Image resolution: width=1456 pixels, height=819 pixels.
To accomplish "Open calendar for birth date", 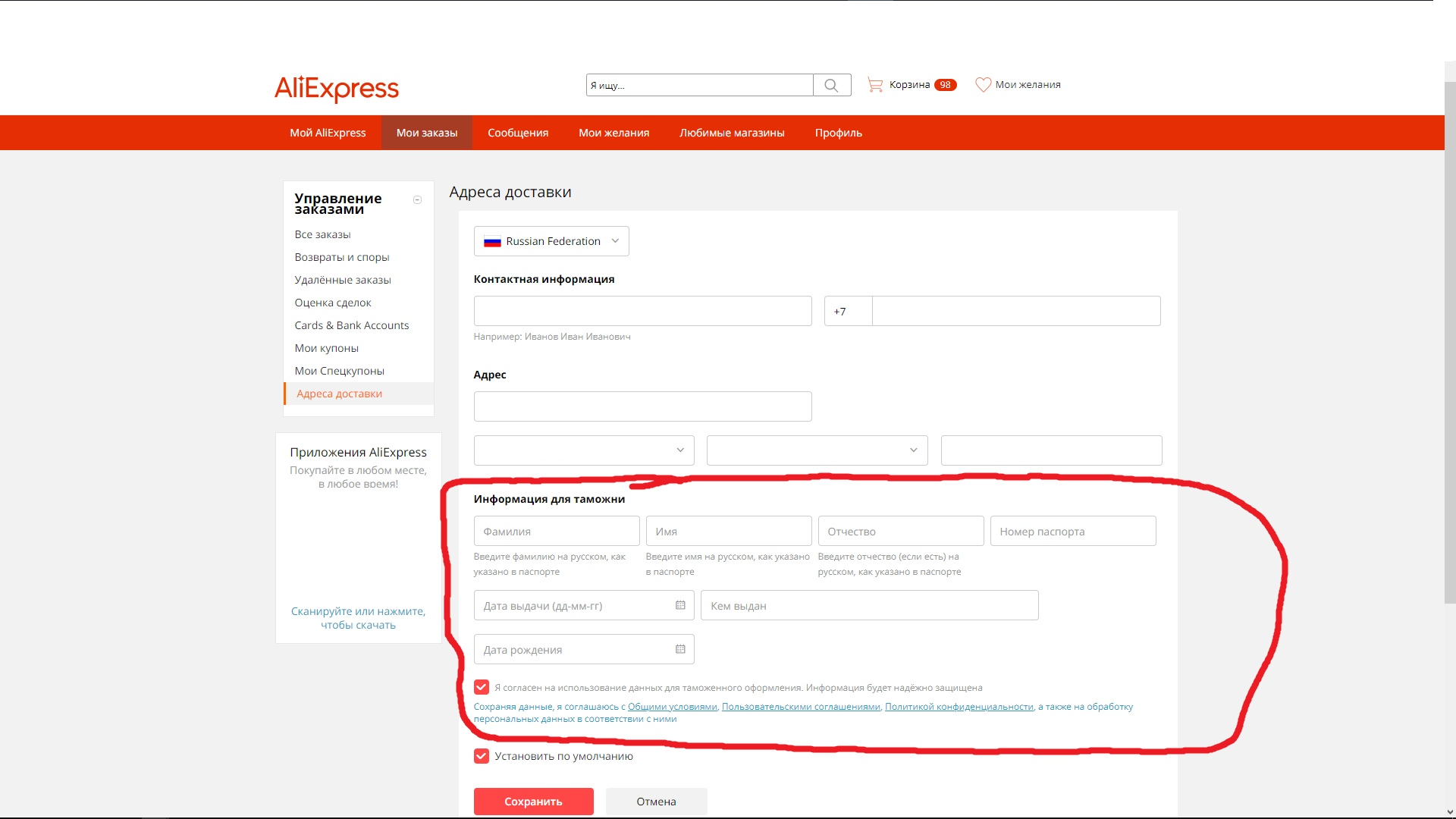I will coord(680,649).
